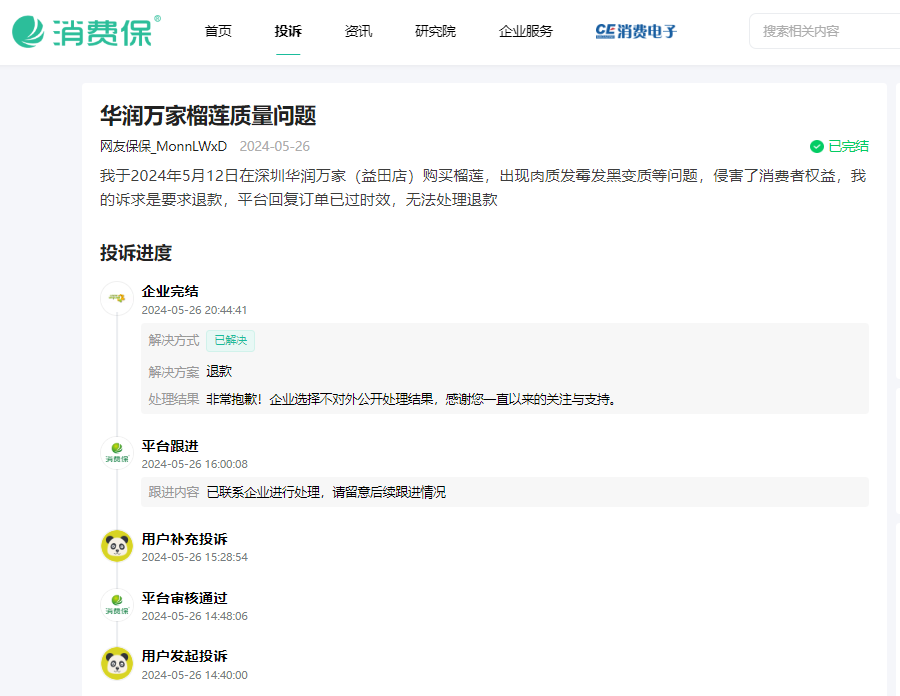Click the 搜索相关内容 search field
This screenshot has width=900, height=696.
coord(830,31)
